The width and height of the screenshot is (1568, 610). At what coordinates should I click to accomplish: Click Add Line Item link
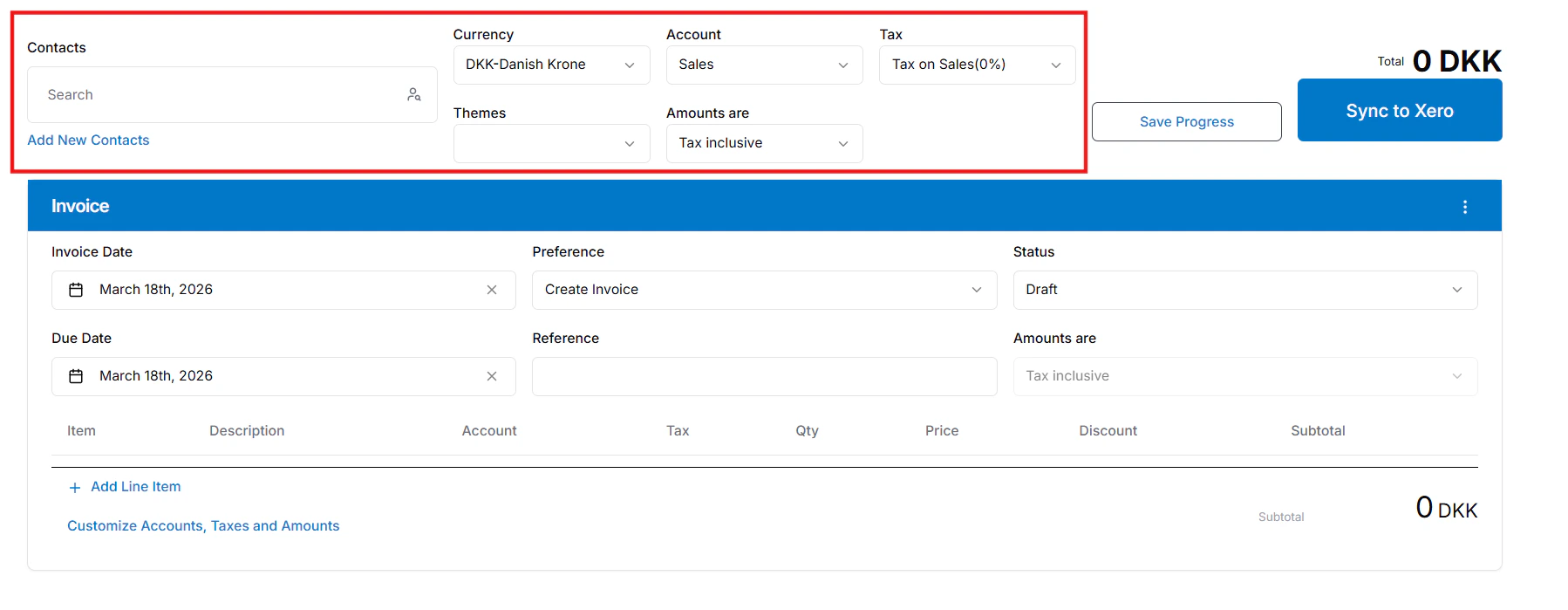point(135,486)
